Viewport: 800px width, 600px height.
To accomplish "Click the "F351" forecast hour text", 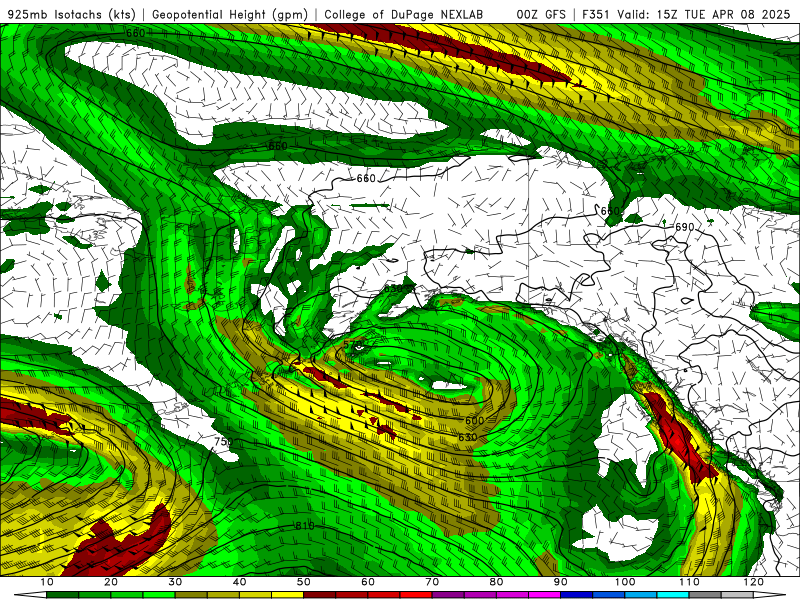I will (x=596, y=14).
